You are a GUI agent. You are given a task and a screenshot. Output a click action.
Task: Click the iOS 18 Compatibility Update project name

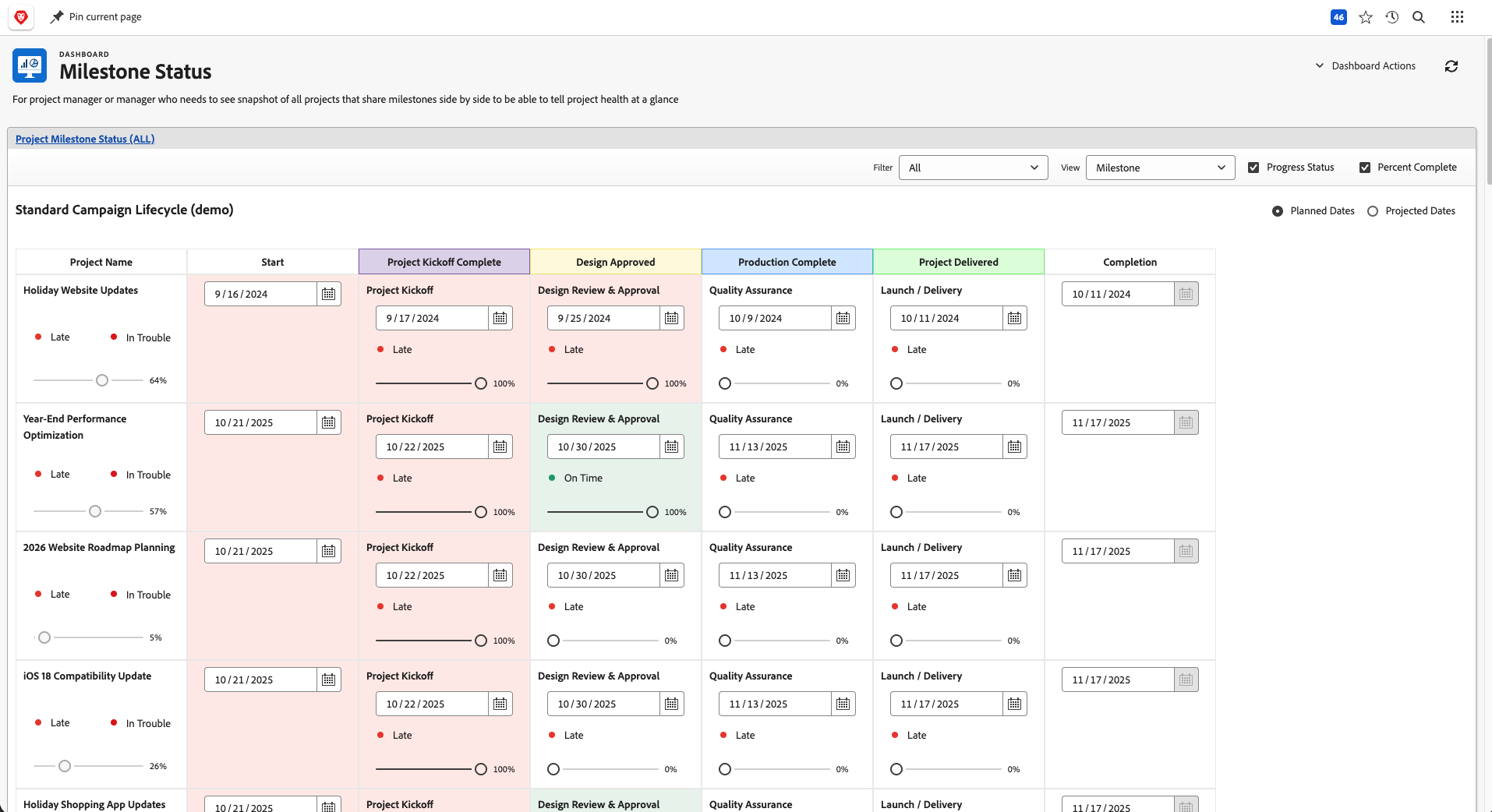click(x=87, y=676)
